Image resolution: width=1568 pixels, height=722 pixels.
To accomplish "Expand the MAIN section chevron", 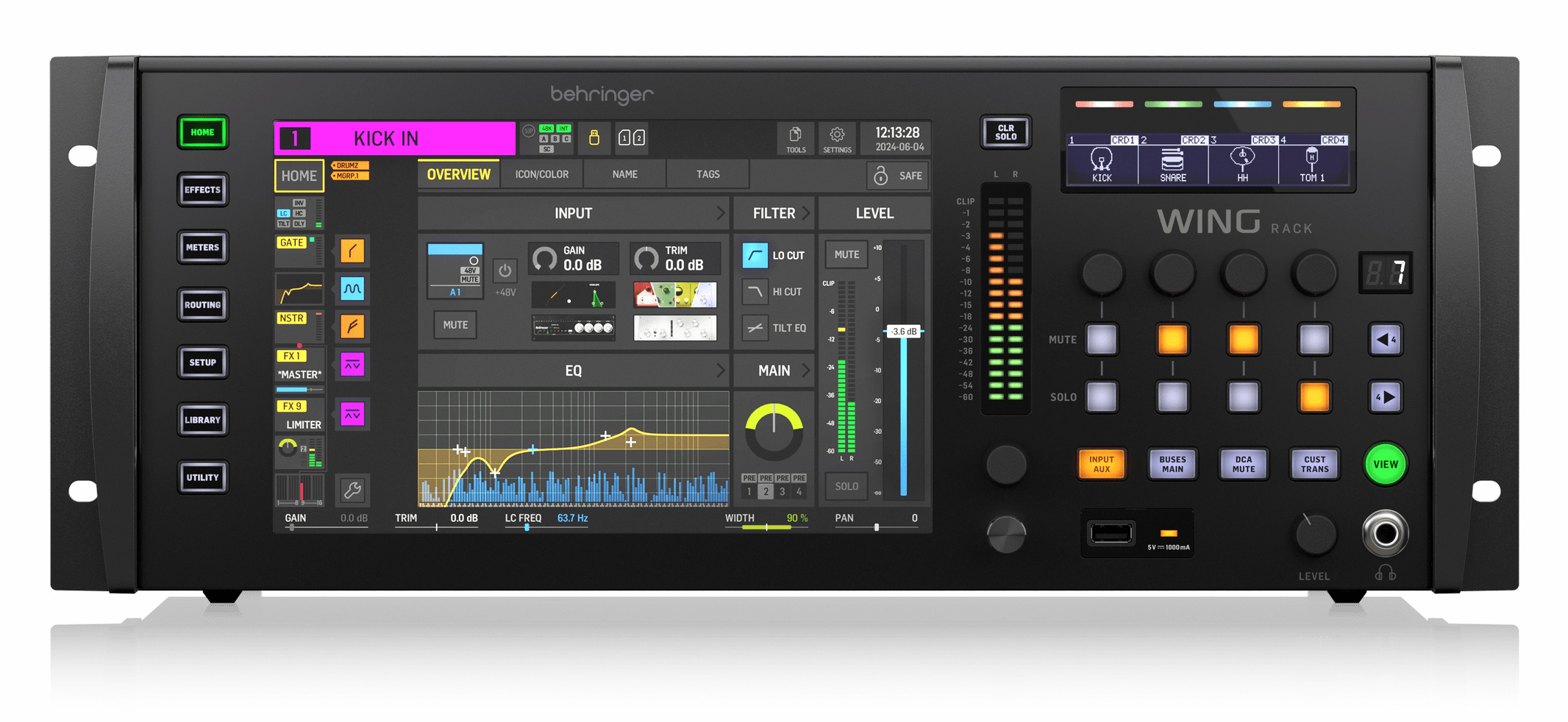I will tap(805, 371).
